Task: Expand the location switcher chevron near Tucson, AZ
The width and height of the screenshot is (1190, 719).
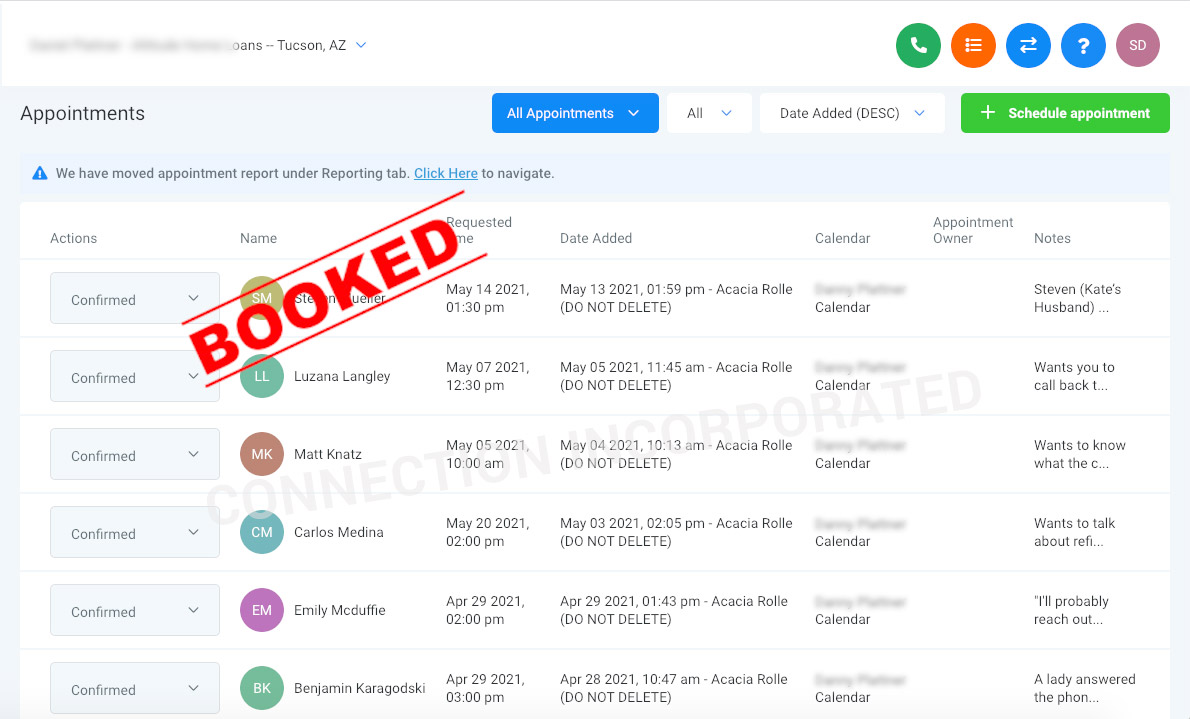Action: 361,46
